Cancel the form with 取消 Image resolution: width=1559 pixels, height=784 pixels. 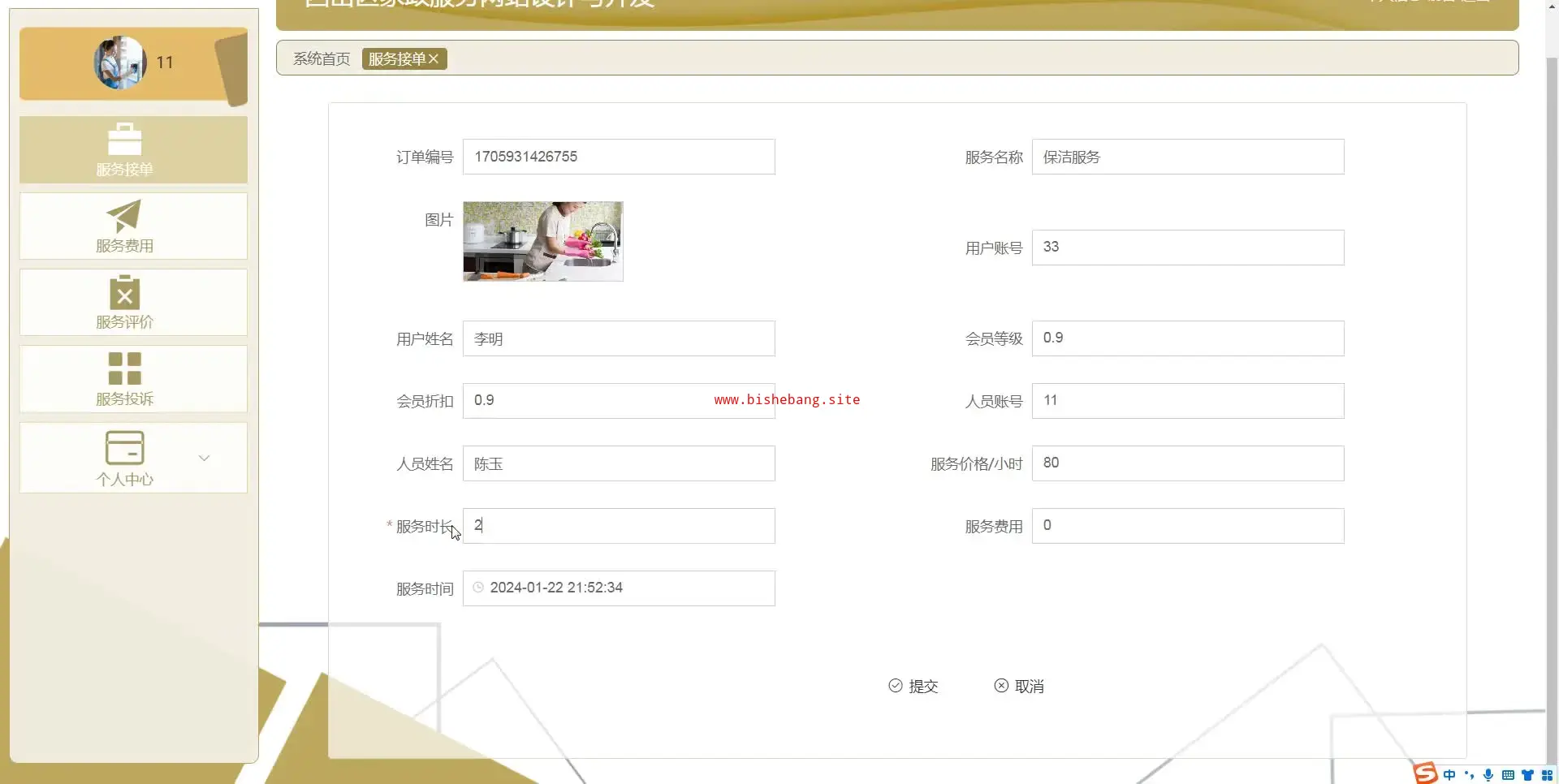point(1019,686)
